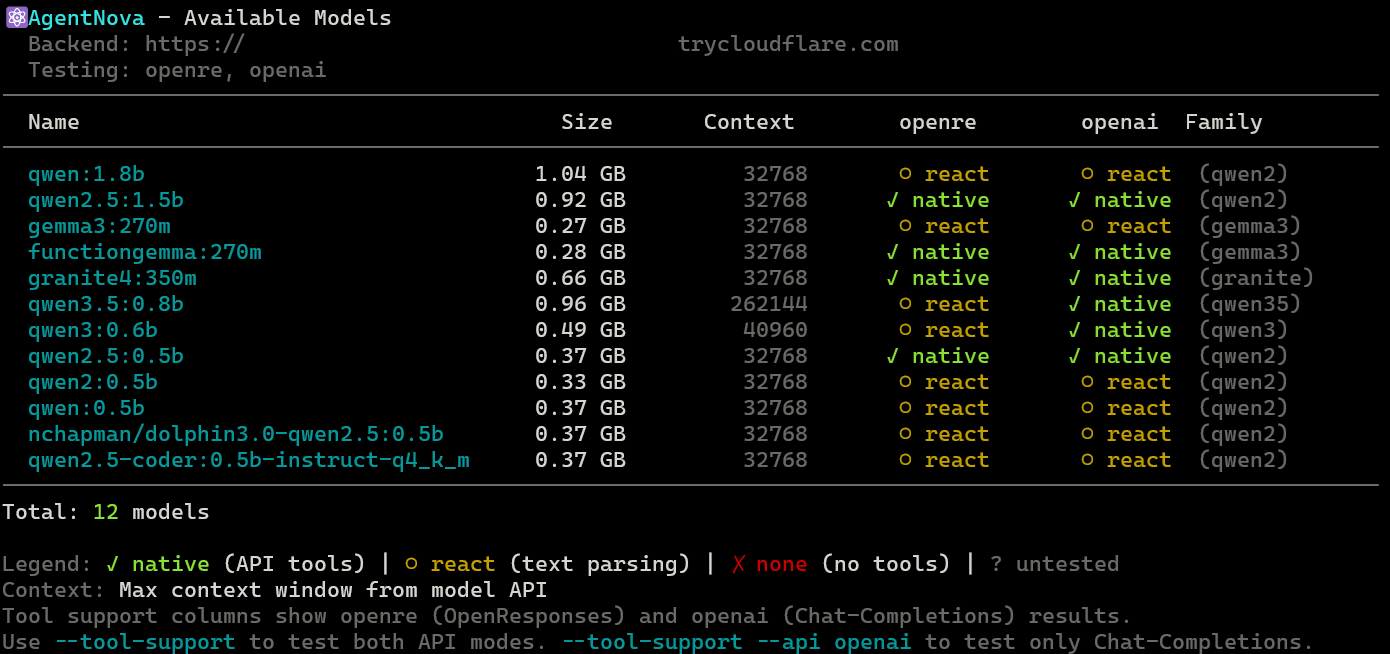Click the AgentNova atom icon
This screenshot has height=654, width=1390.
coord(16,18)
